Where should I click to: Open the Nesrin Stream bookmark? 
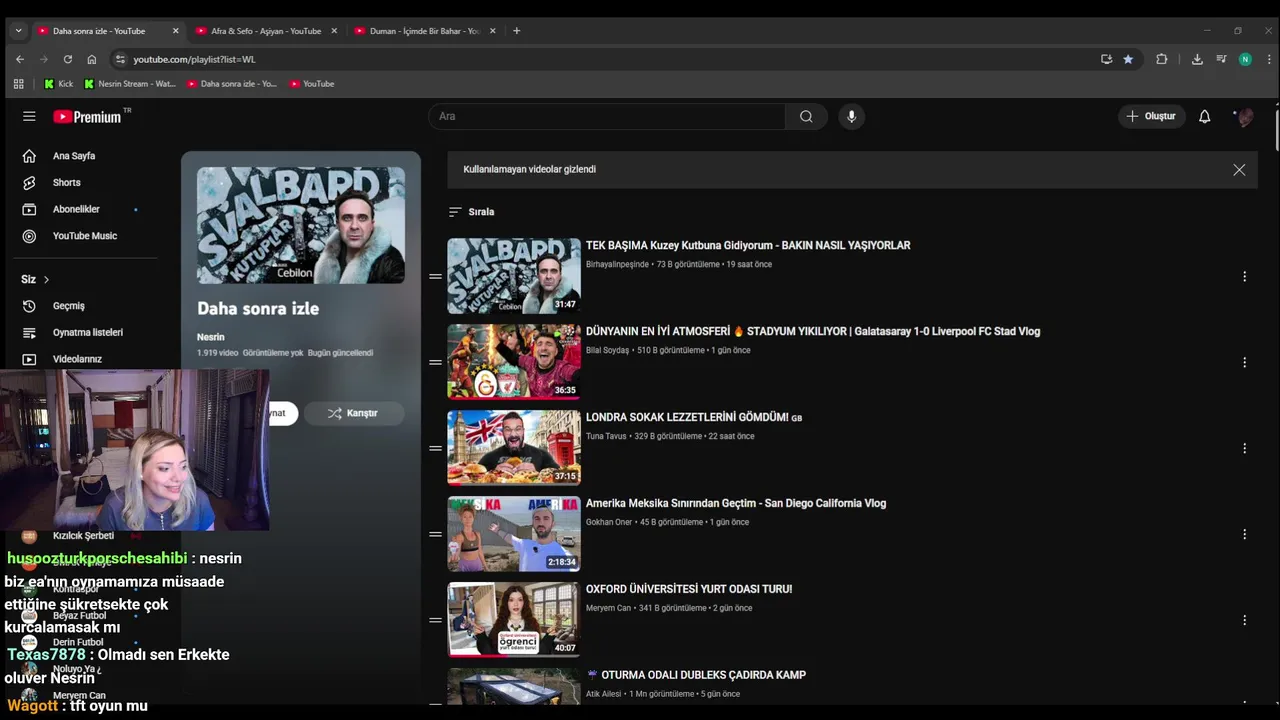point(129,84)
